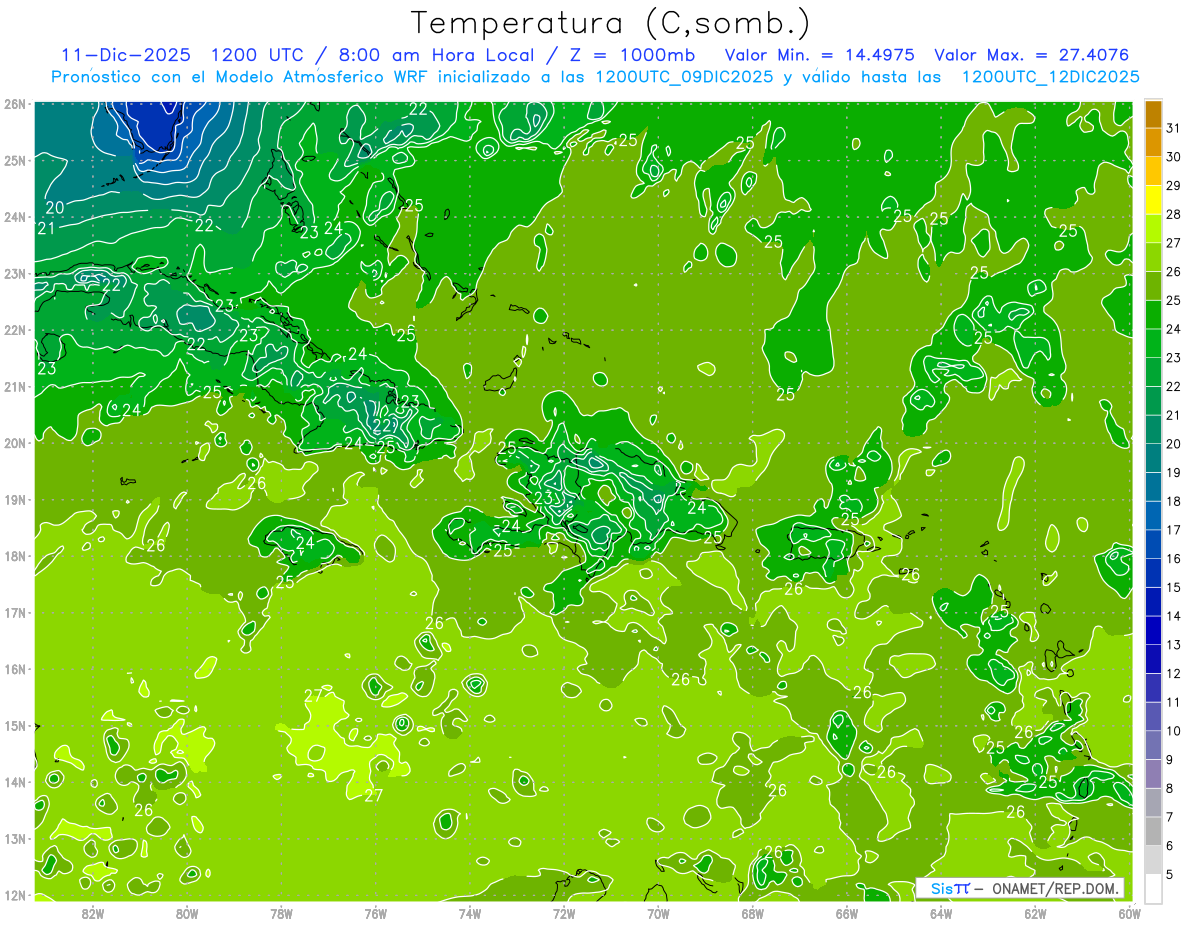Click the "25N" latitude axis label

click(15, 160)
